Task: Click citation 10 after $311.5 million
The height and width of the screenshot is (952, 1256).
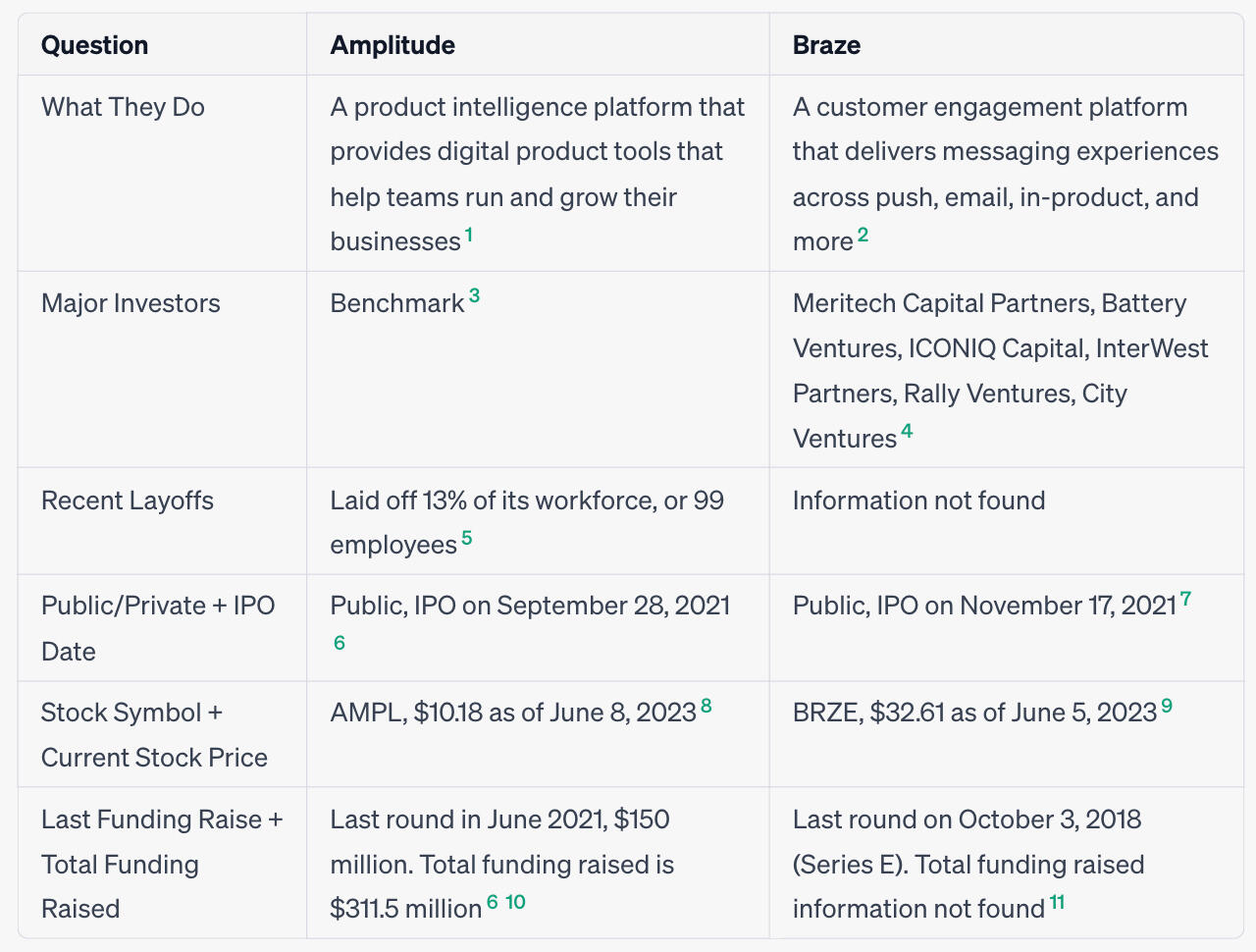Action: [515, 901]
